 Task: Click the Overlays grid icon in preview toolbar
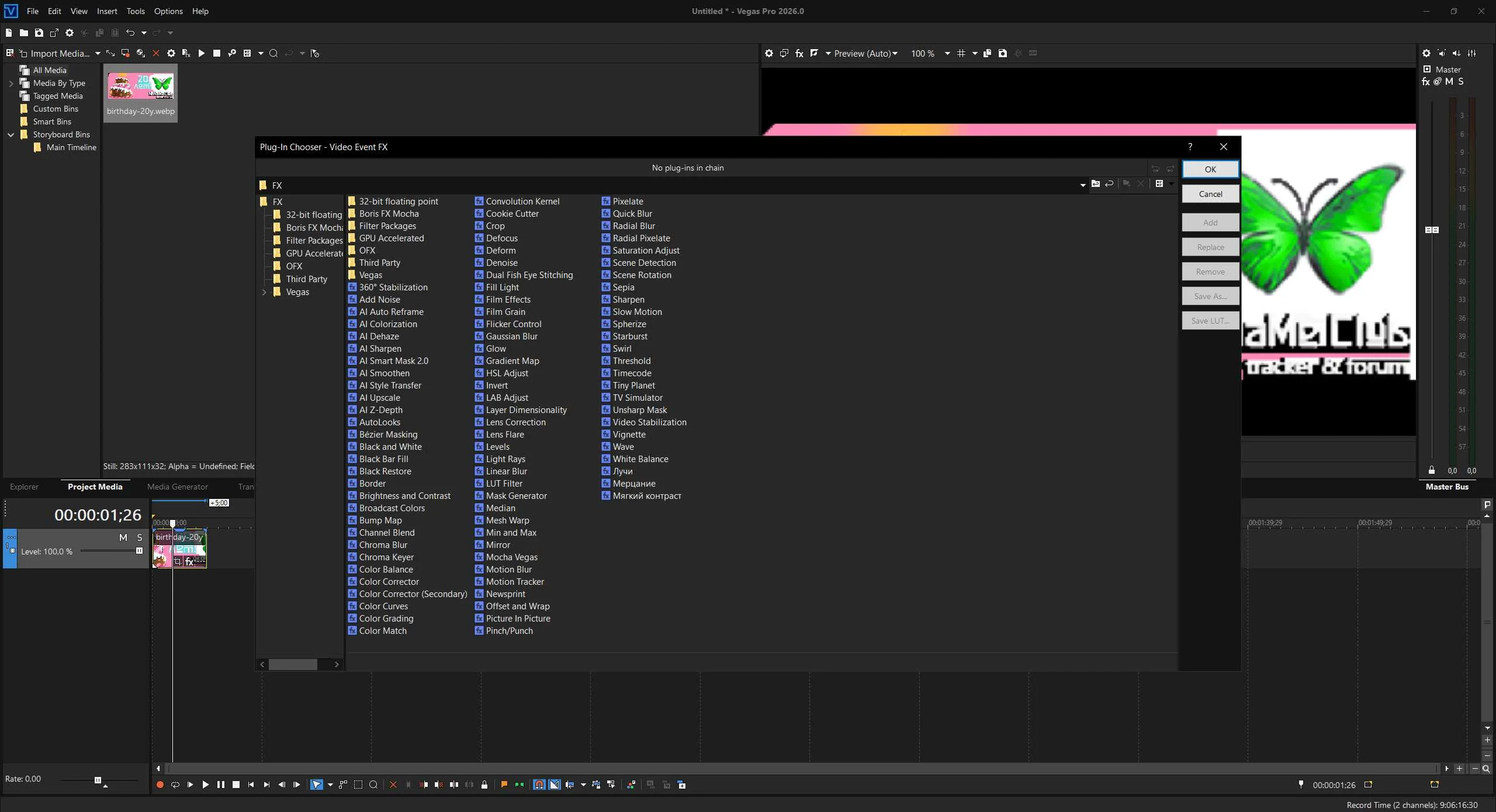(961, 53)
